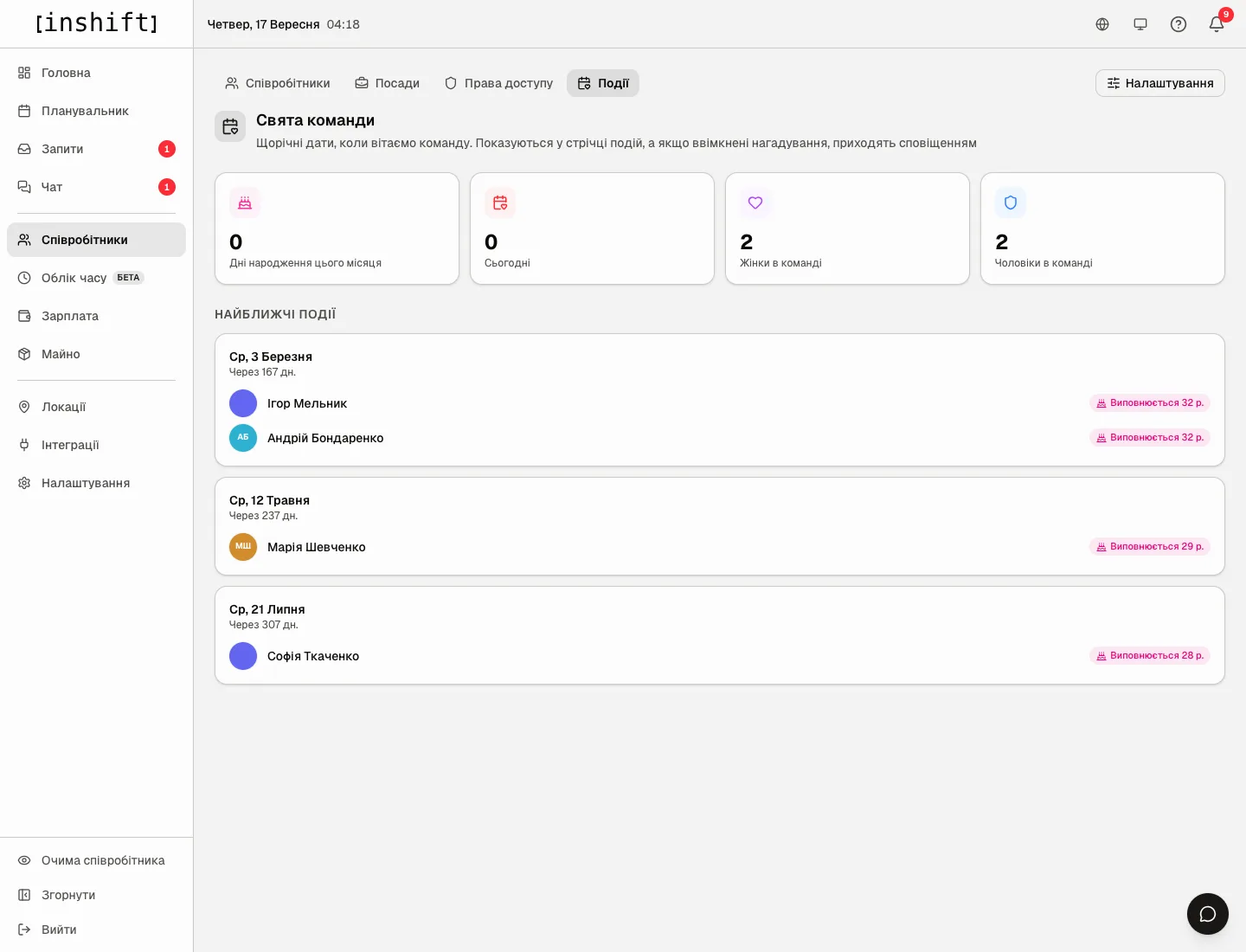
Task: Open the chat bubble support widget
Action: point(1208,914)
